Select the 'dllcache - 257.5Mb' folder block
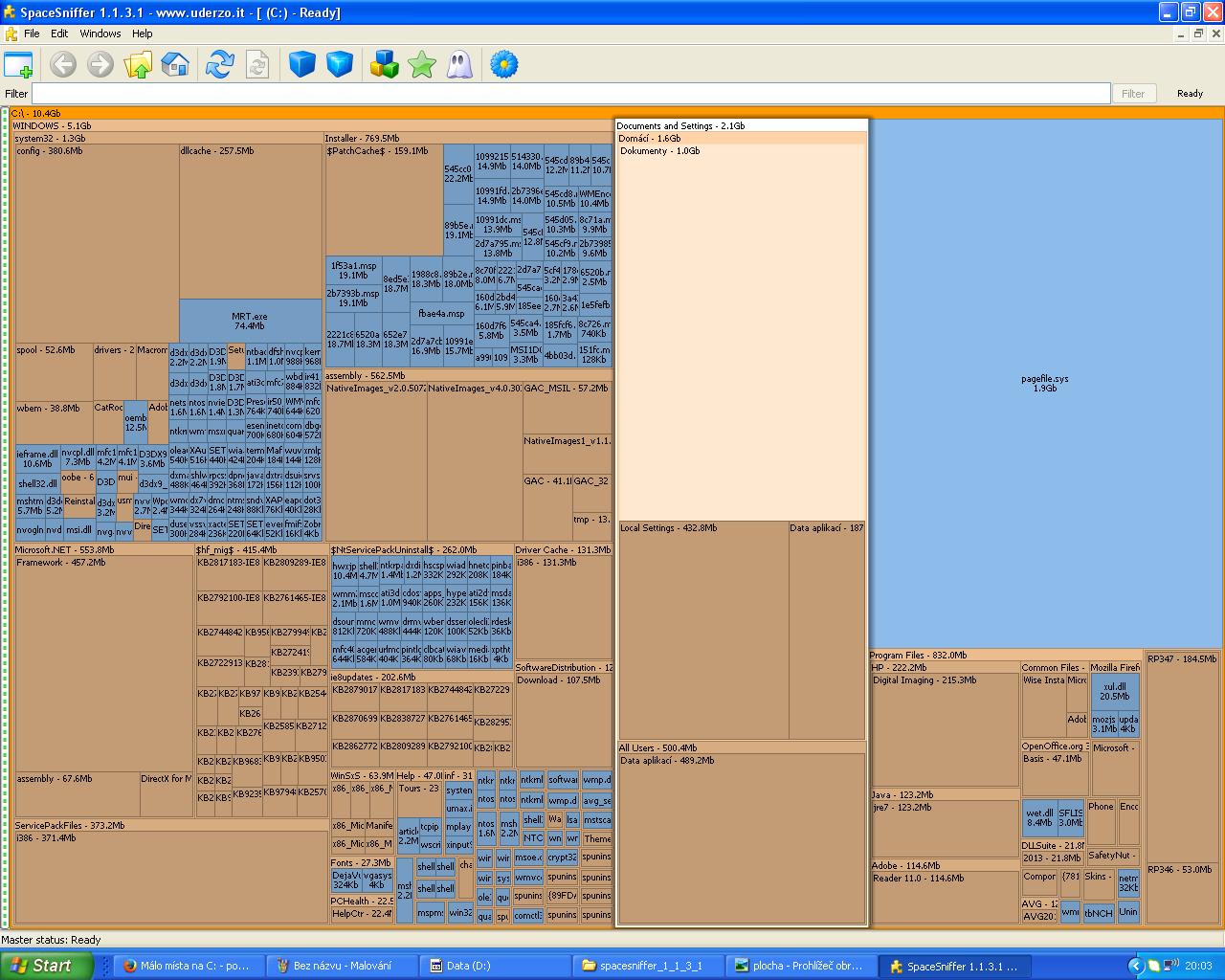1225x980 pixels. point(250,222)
